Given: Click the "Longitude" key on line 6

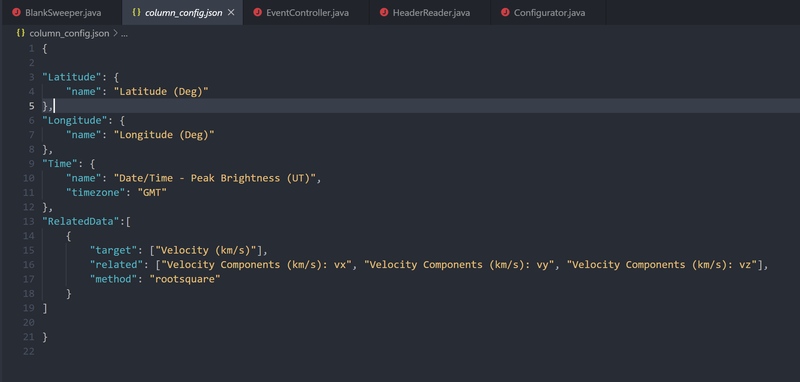Looking at the screenshot, I should (74, 120).
